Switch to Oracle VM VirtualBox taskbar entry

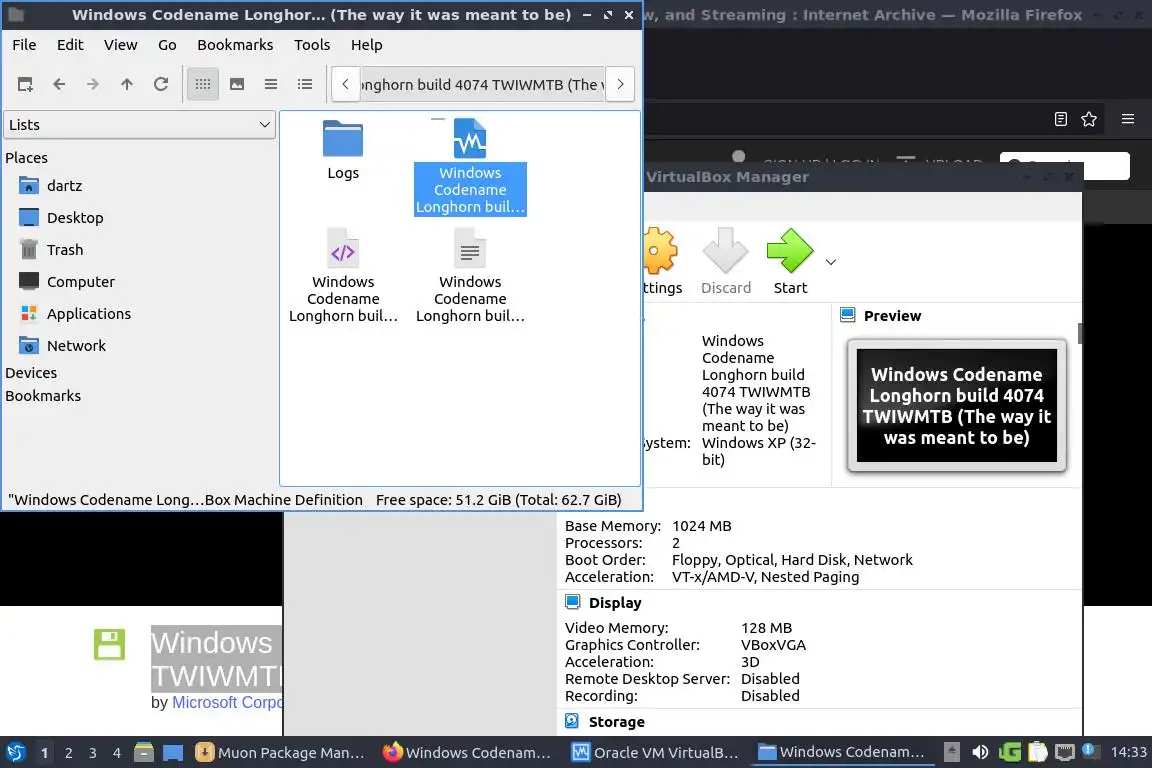655,753
